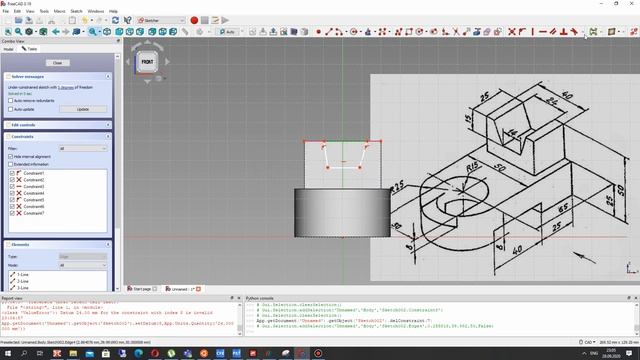Open the File menu
This screenshot has width=640, height=360.
coord(6,11)
